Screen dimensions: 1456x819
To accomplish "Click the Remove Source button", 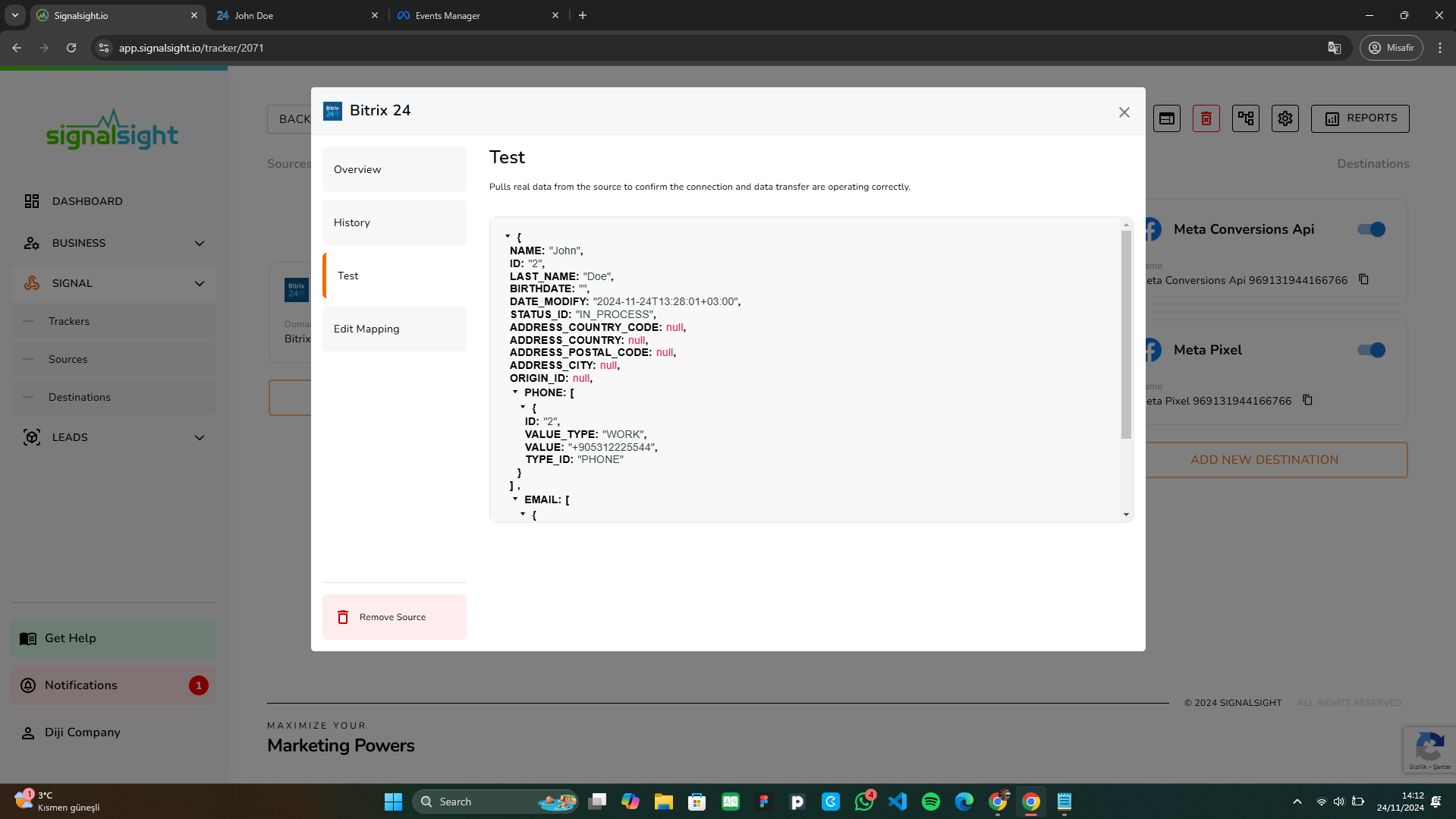I will [x=394, y=617].
